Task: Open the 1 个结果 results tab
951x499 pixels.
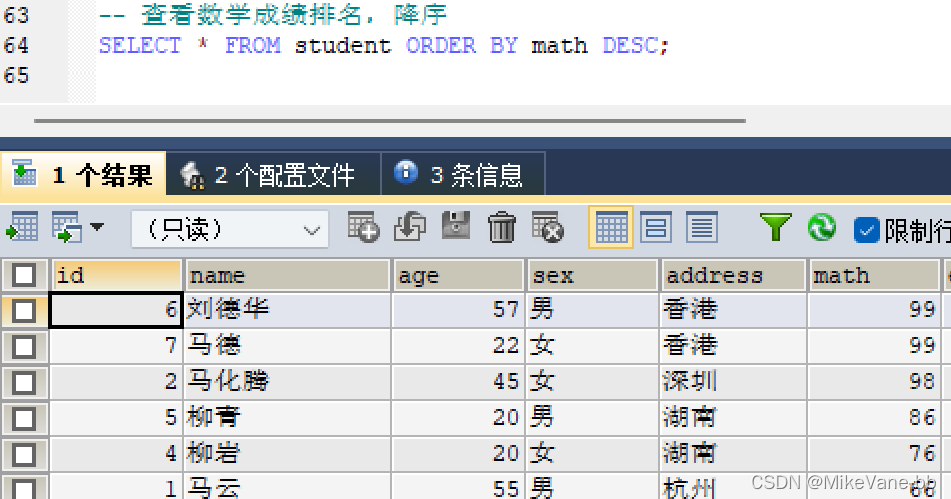Action: coord(83,175)
